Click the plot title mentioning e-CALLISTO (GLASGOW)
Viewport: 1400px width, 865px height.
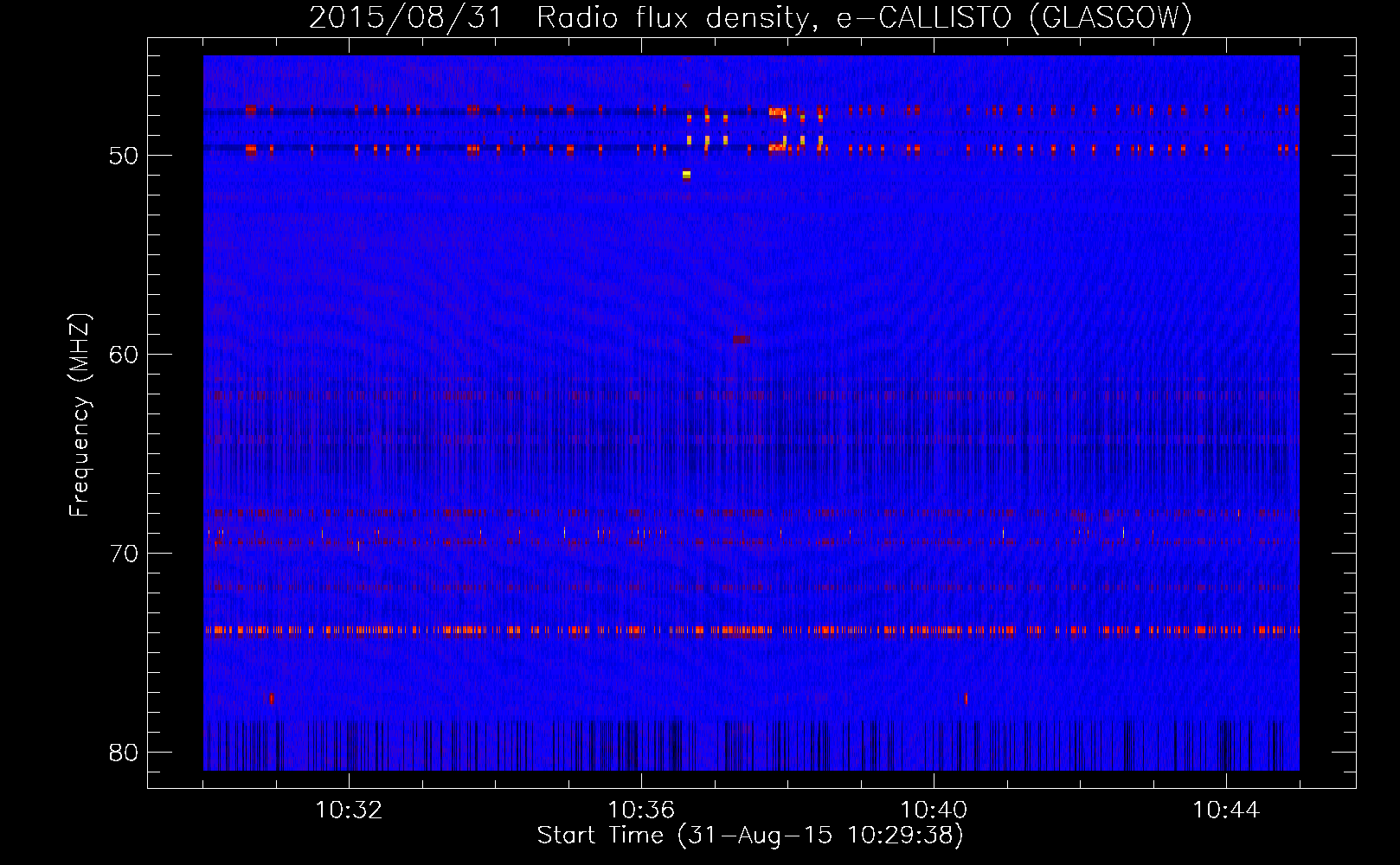coord(750,17)
